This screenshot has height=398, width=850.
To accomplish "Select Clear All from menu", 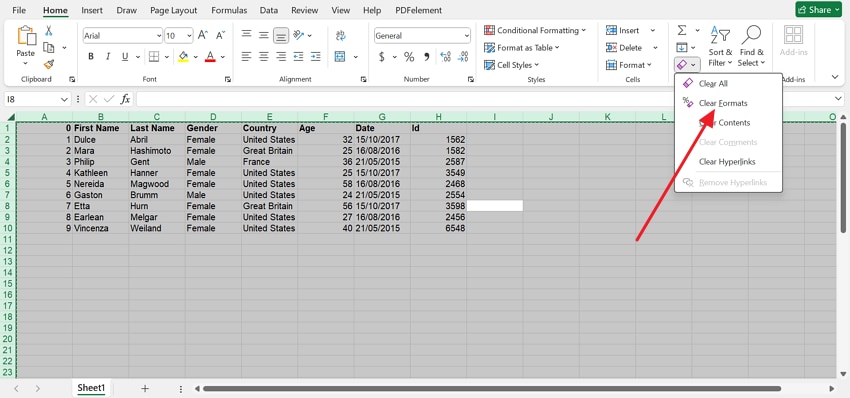I will pyautogui.click(x=728, y=84).
